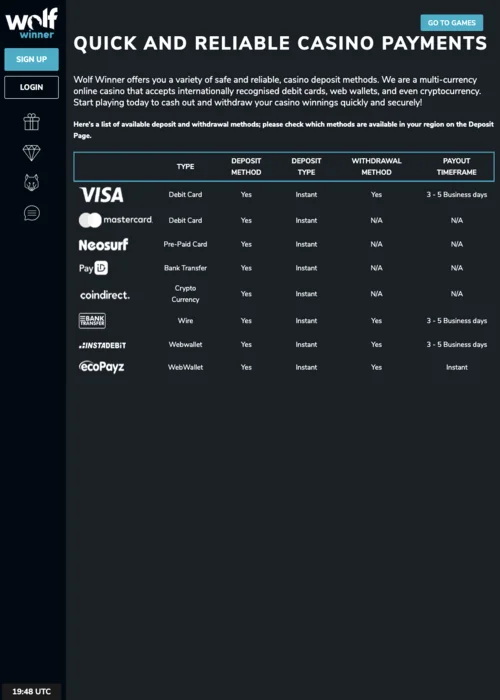This screenshot has width=500, height=700.
Task: Click the ecoPayz logo
Action: pyautogui.click(x=101, y=367)
